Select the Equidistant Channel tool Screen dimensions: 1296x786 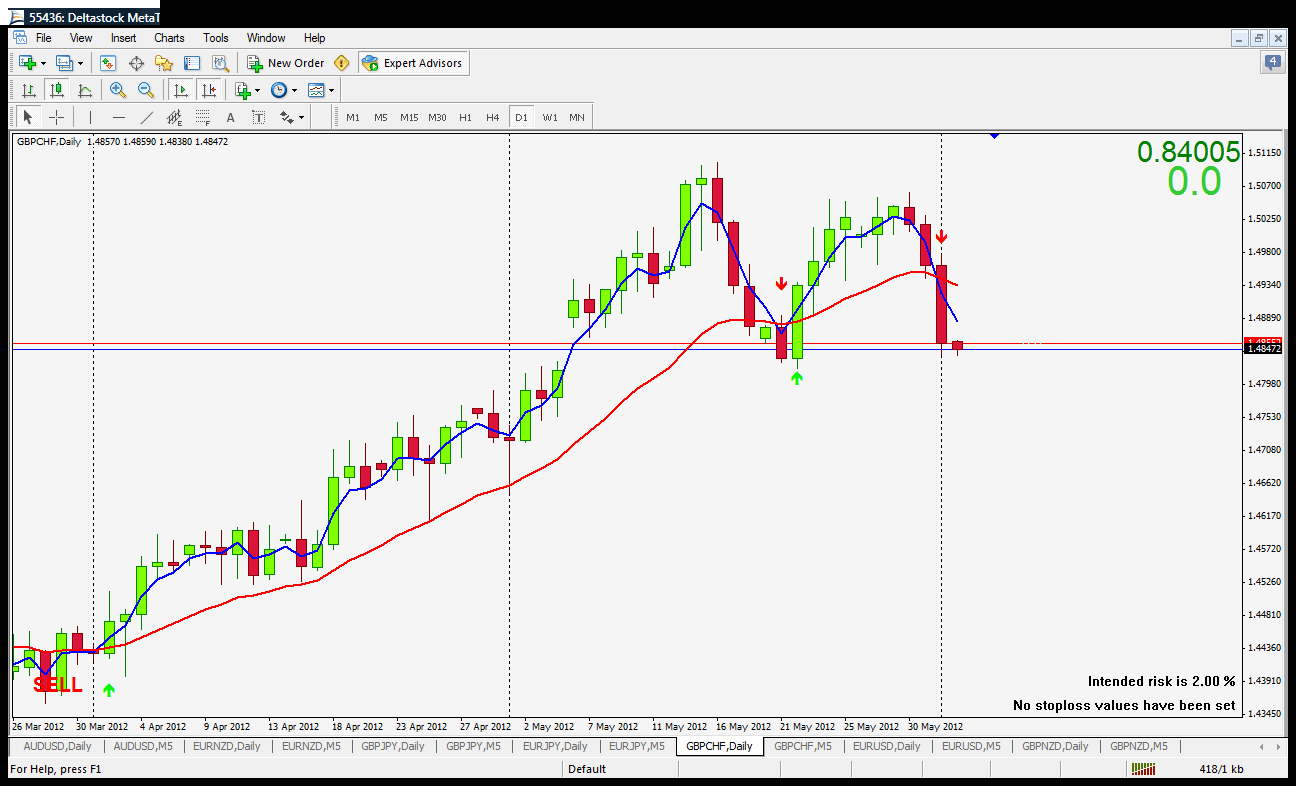click(174, 117)
